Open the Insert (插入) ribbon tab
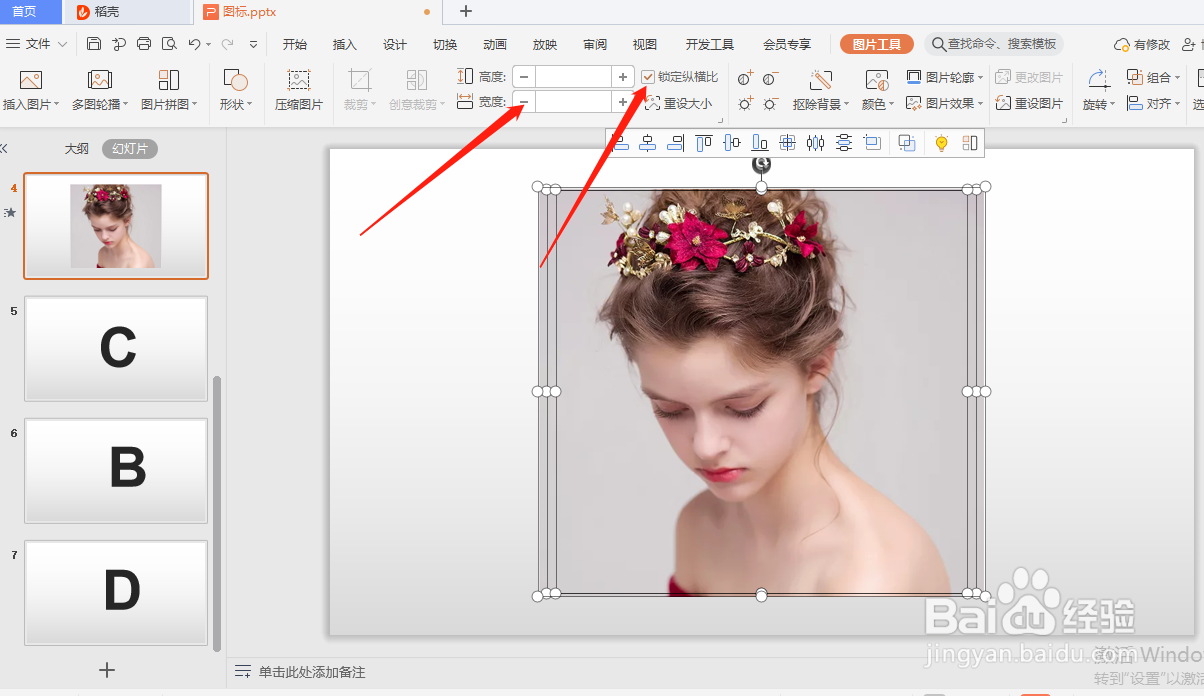Screen dimensions: 1204x696 click(345, 44)
